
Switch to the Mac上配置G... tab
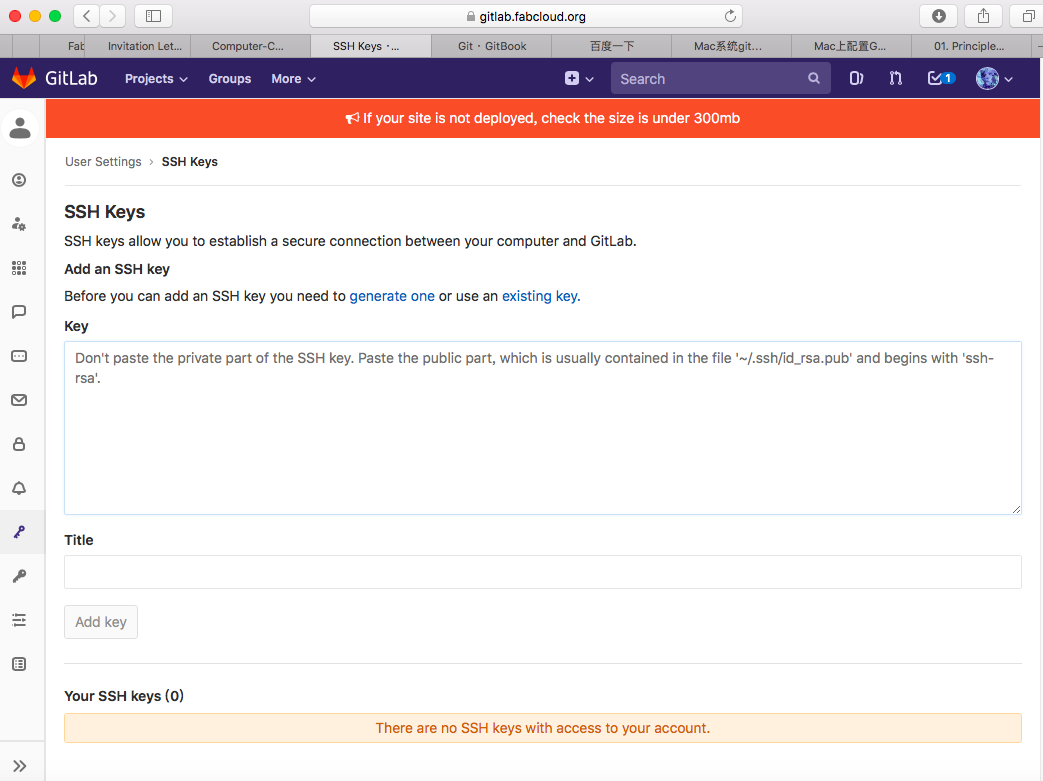pos(849,46)
